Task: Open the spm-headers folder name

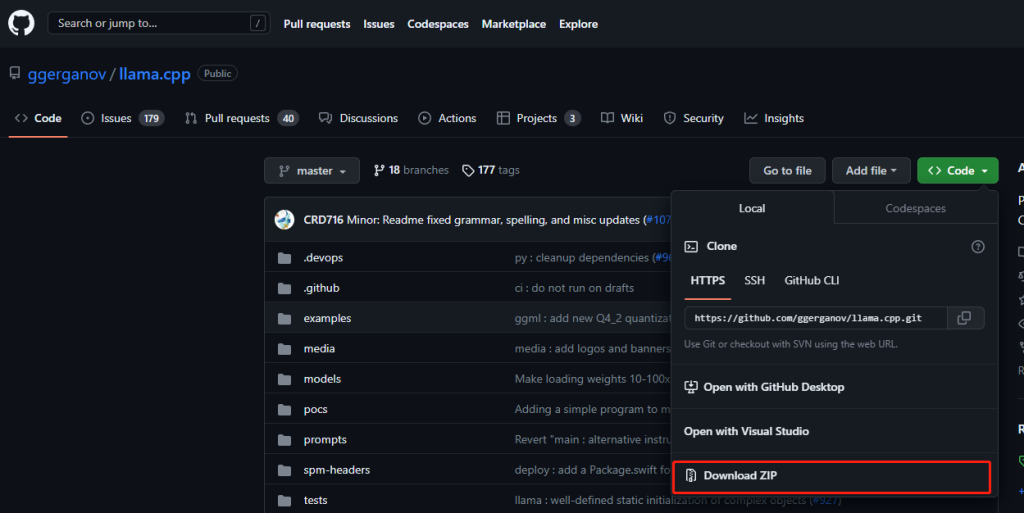Action: pos(336,470)
